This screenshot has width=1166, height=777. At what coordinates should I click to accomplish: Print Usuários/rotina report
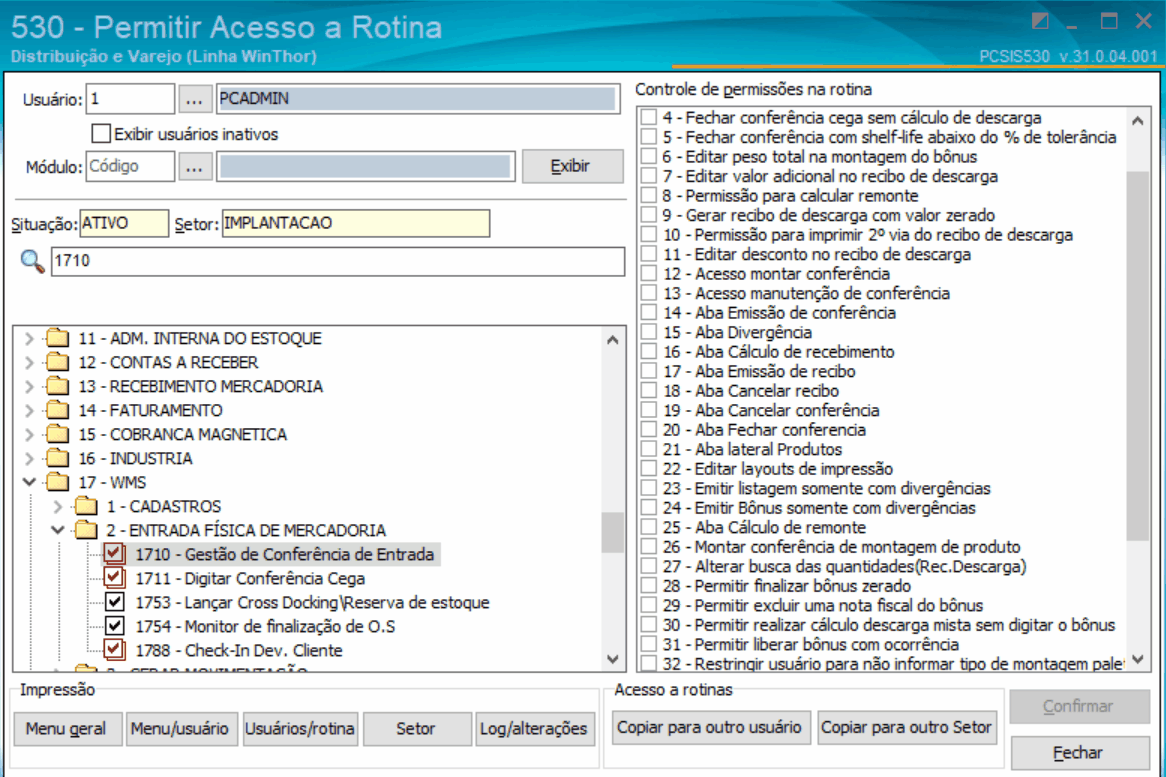pyautogui.click(x=300, y=729)
